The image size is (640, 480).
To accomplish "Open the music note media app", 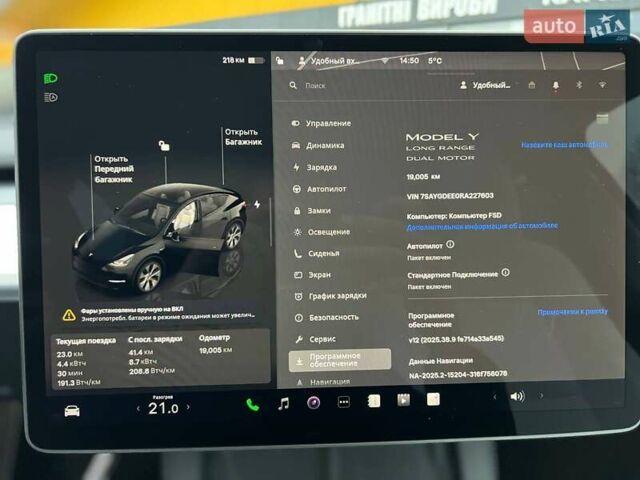I will (283, 404).
